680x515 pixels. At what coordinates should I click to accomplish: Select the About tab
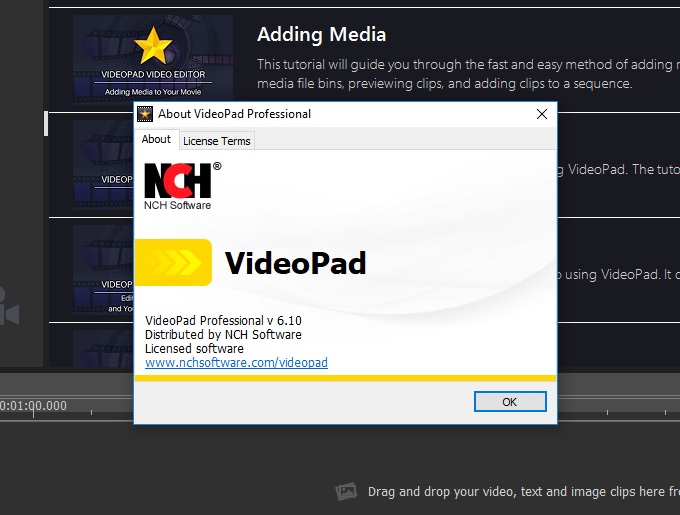point(156,139)
